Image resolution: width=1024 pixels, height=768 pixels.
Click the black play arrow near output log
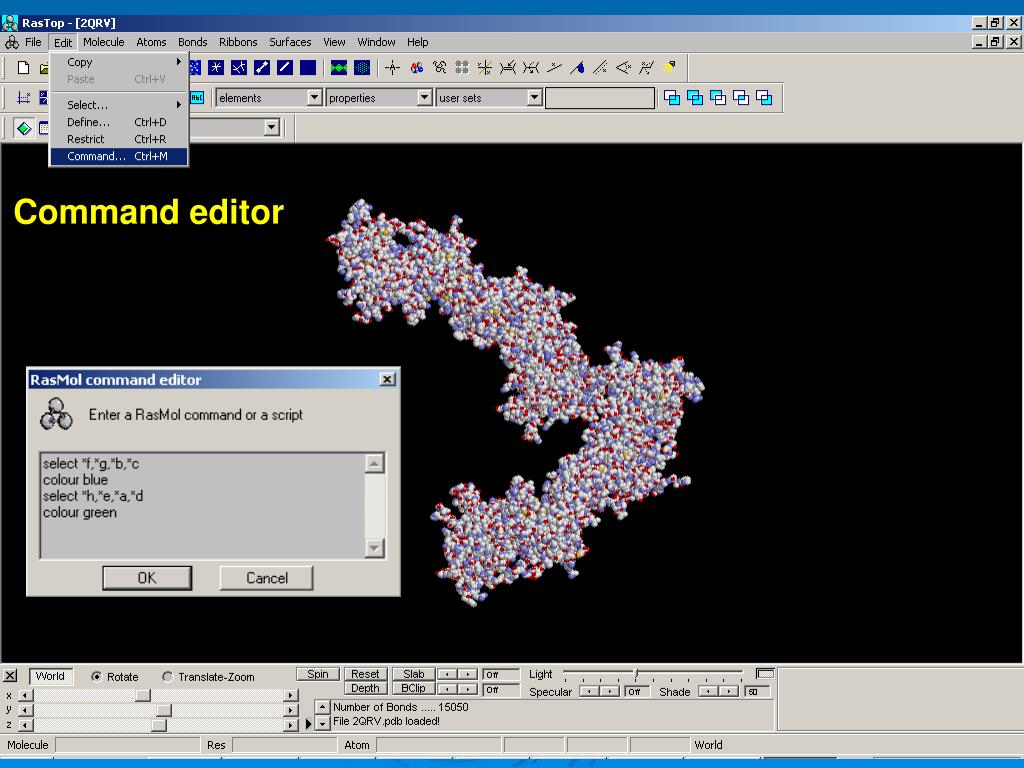pos(308,724)
